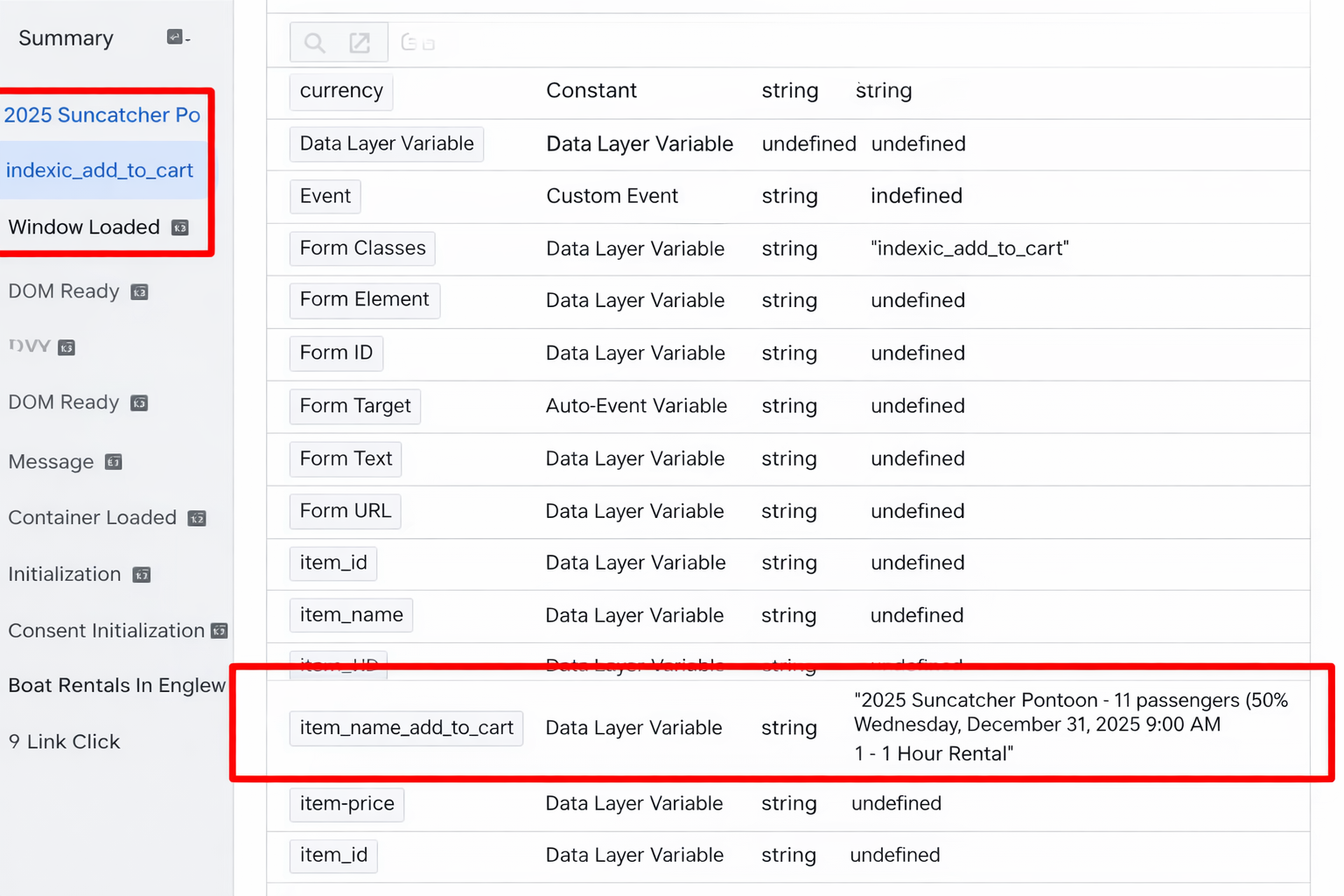Select Boat Rentals In Englew page entry
Viewport: 1344px width, 896px height.
click(x=116, y=686)
